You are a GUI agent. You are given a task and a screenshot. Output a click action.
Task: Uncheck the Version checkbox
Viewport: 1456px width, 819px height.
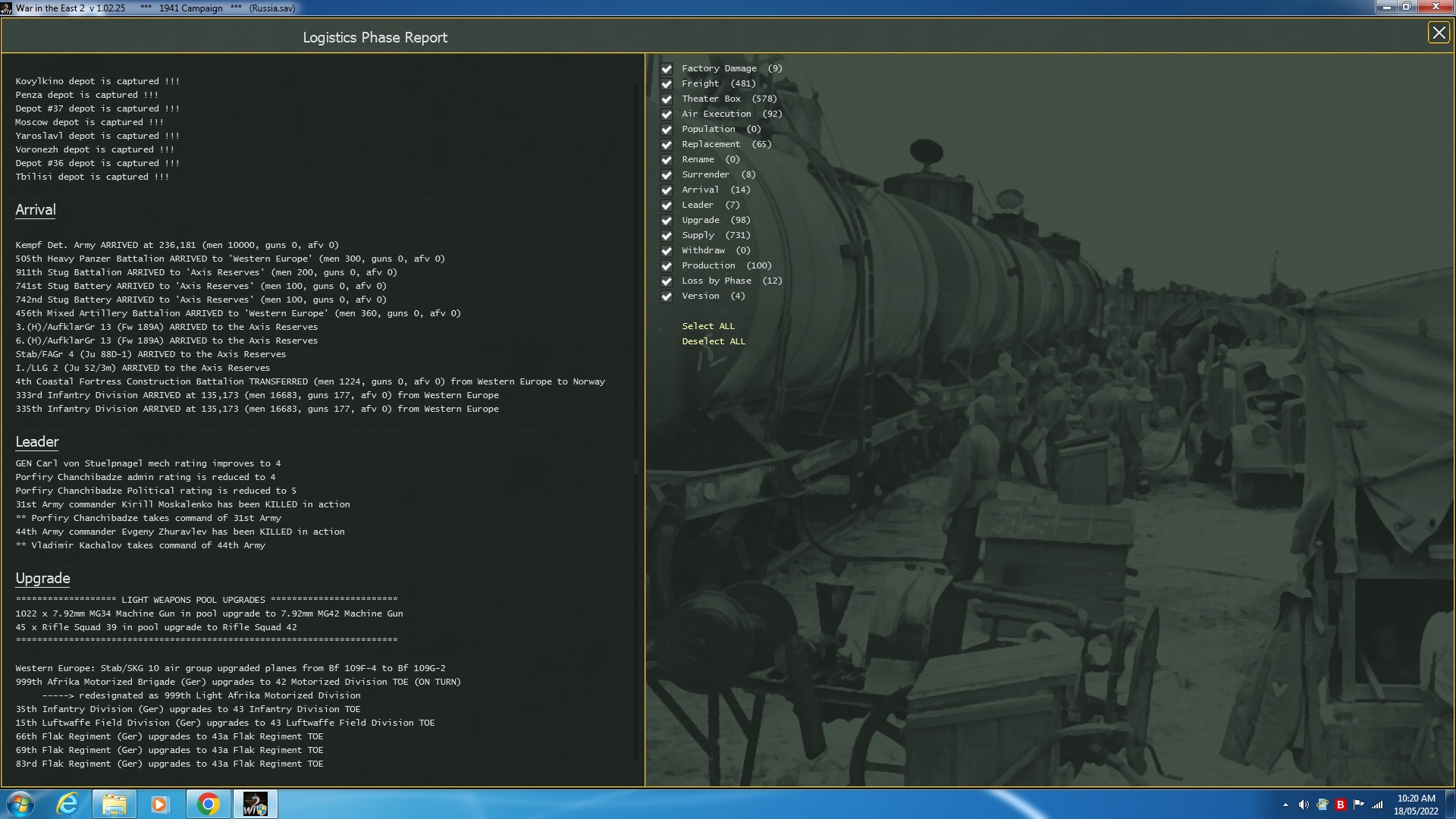pos(667,297)
